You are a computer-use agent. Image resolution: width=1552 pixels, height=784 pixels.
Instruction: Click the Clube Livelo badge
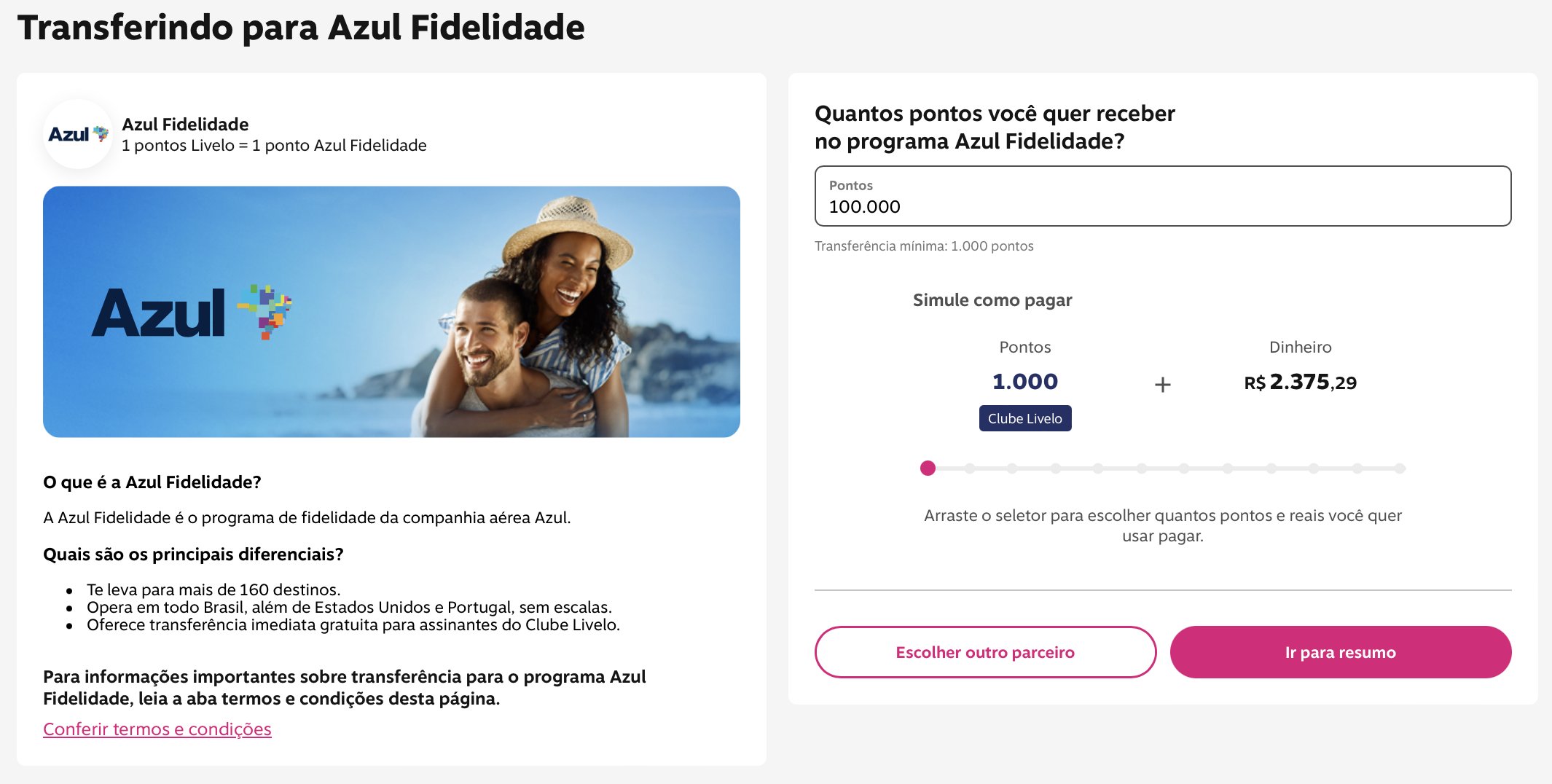coord(1024,418)
